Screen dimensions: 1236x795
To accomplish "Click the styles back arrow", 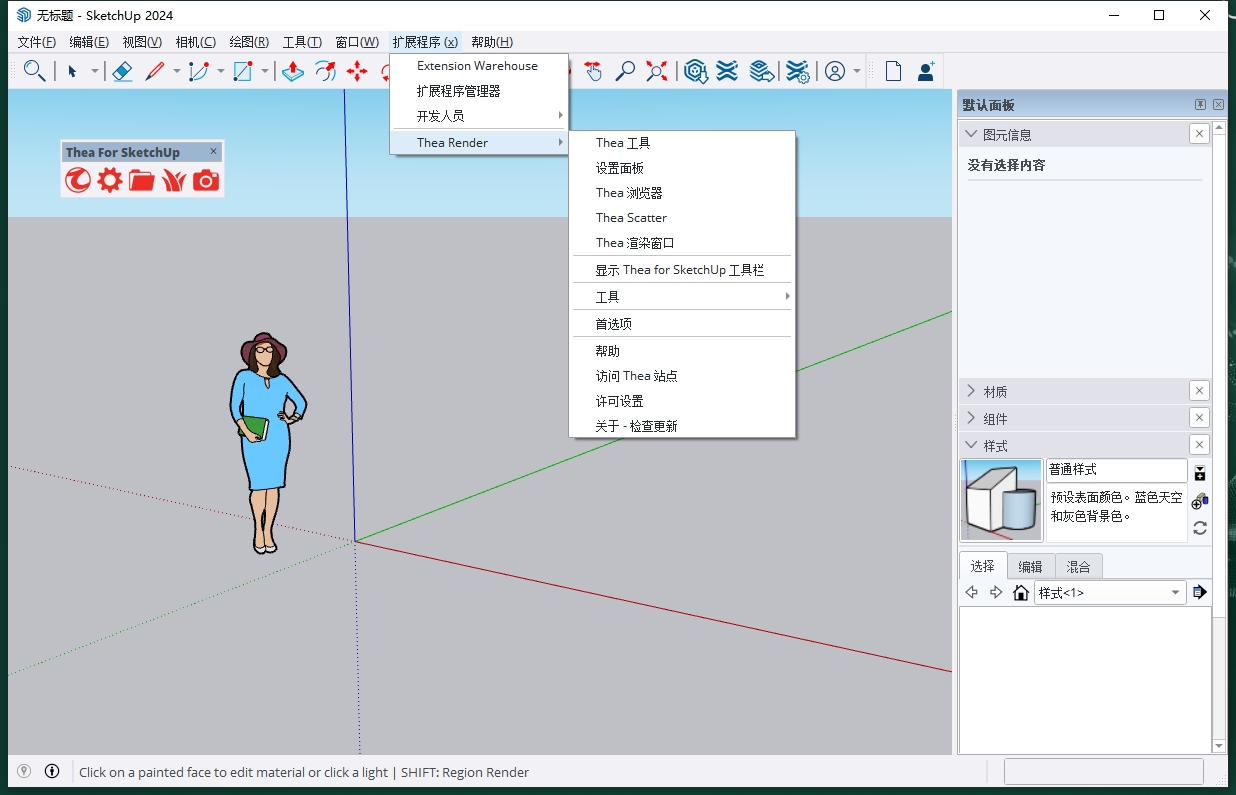I will tap(971, 593).
